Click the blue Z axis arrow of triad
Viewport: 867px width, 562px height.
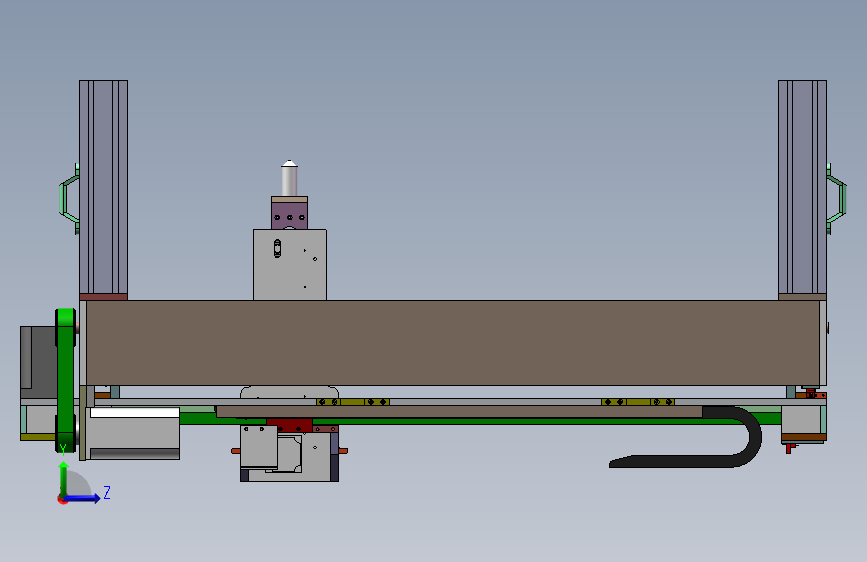click(83, 498)
